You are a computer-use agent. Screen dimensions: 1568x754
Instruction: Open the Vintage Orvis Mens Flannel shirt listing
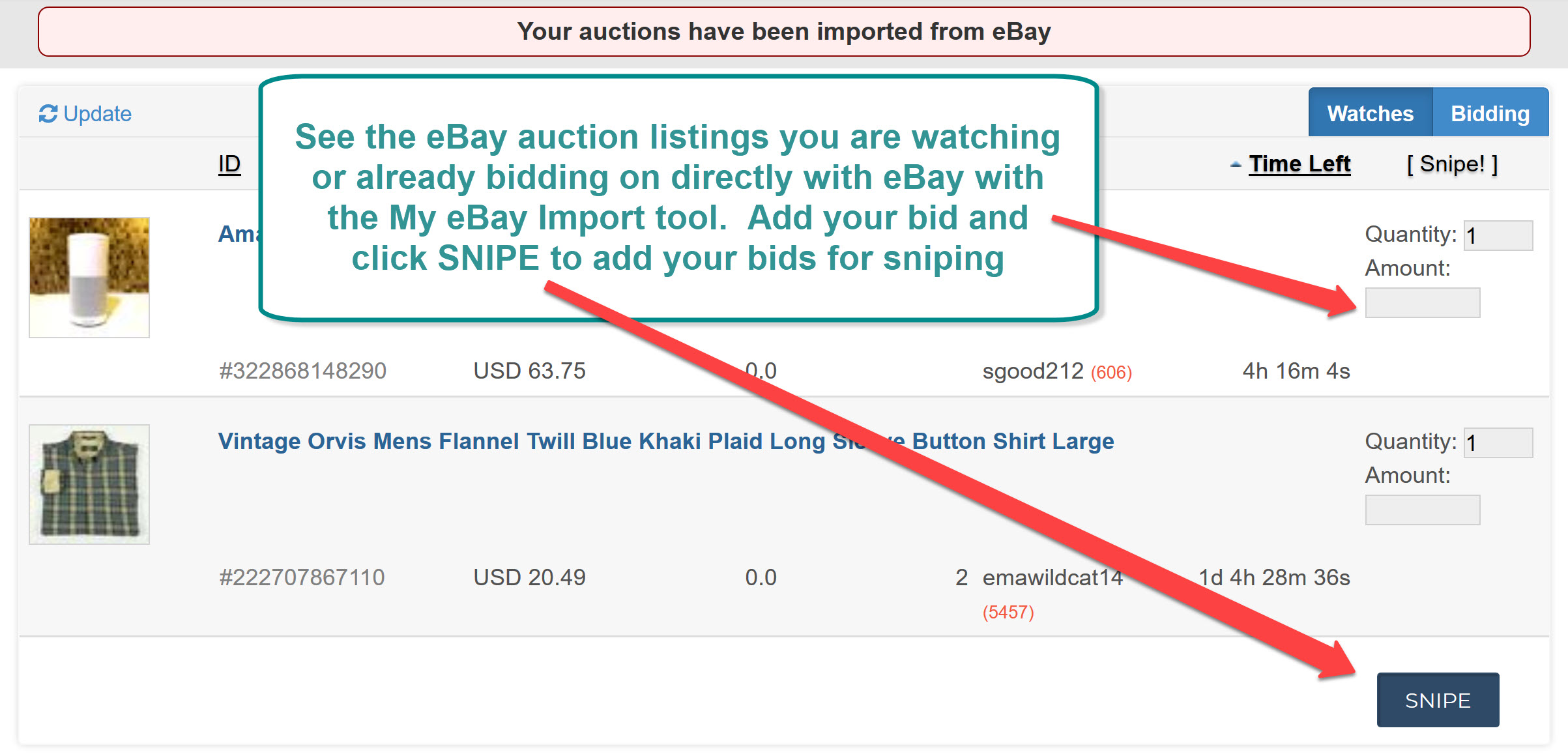pyautogui.click(x=665, y=441)
